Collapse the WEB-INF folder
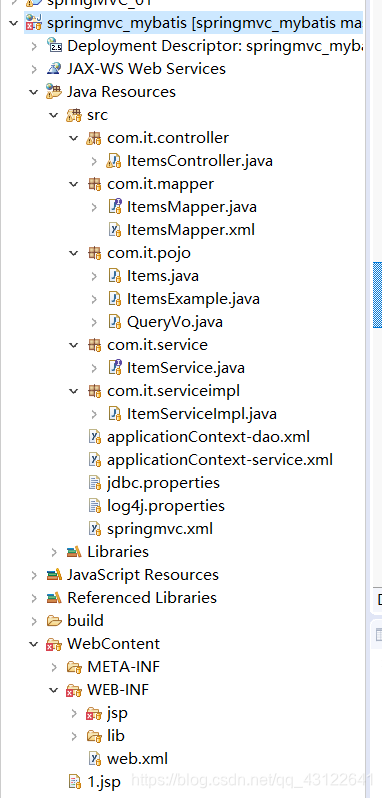This screenshot has height=798, width=382. coord(54,690)
